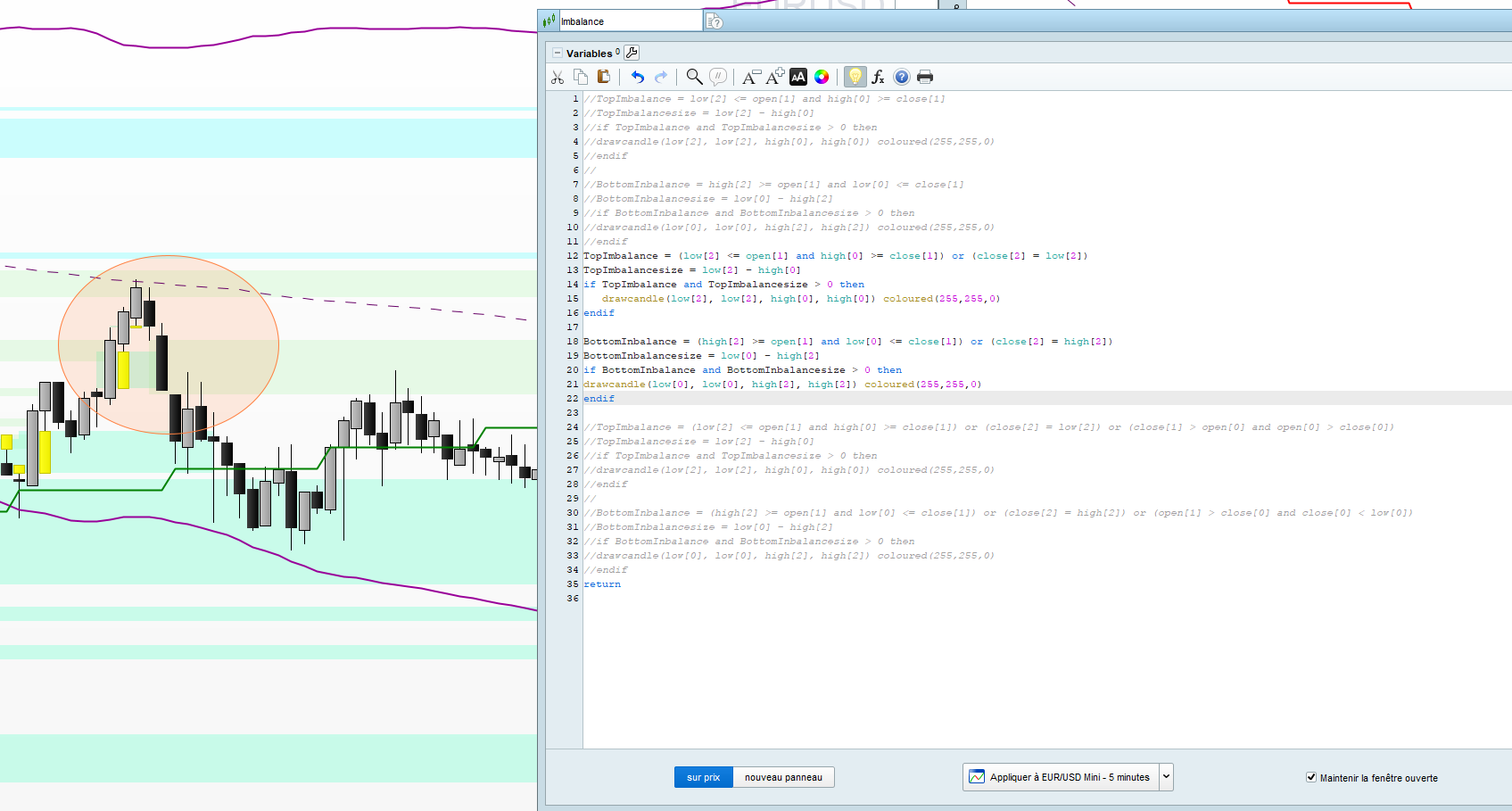Open the function library (fx) icon

(878, 78)
